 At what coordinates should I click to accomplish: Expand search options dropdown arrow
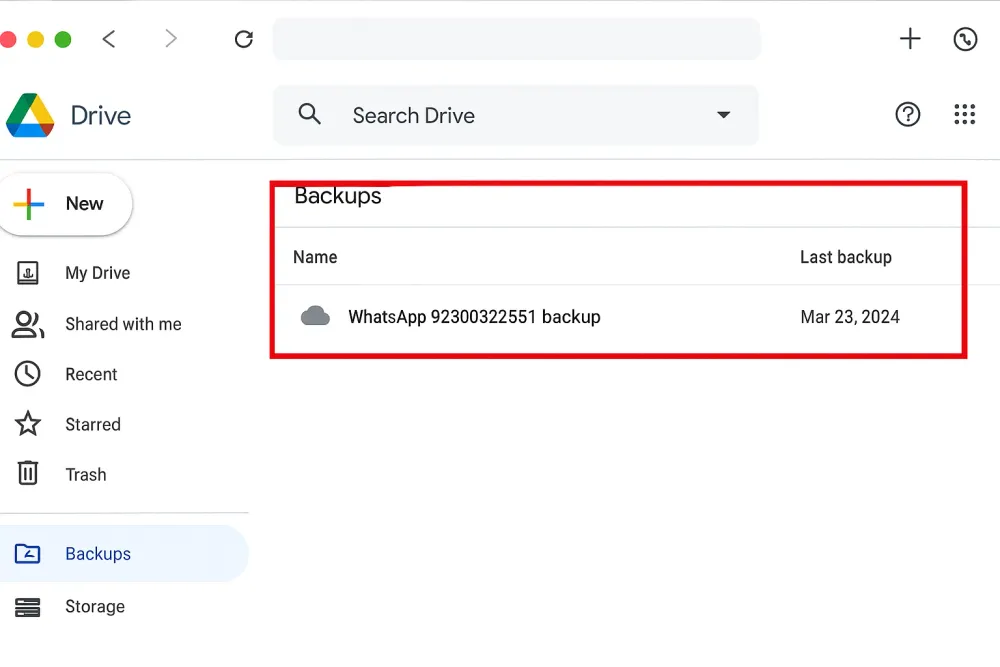tap(723, 115)
